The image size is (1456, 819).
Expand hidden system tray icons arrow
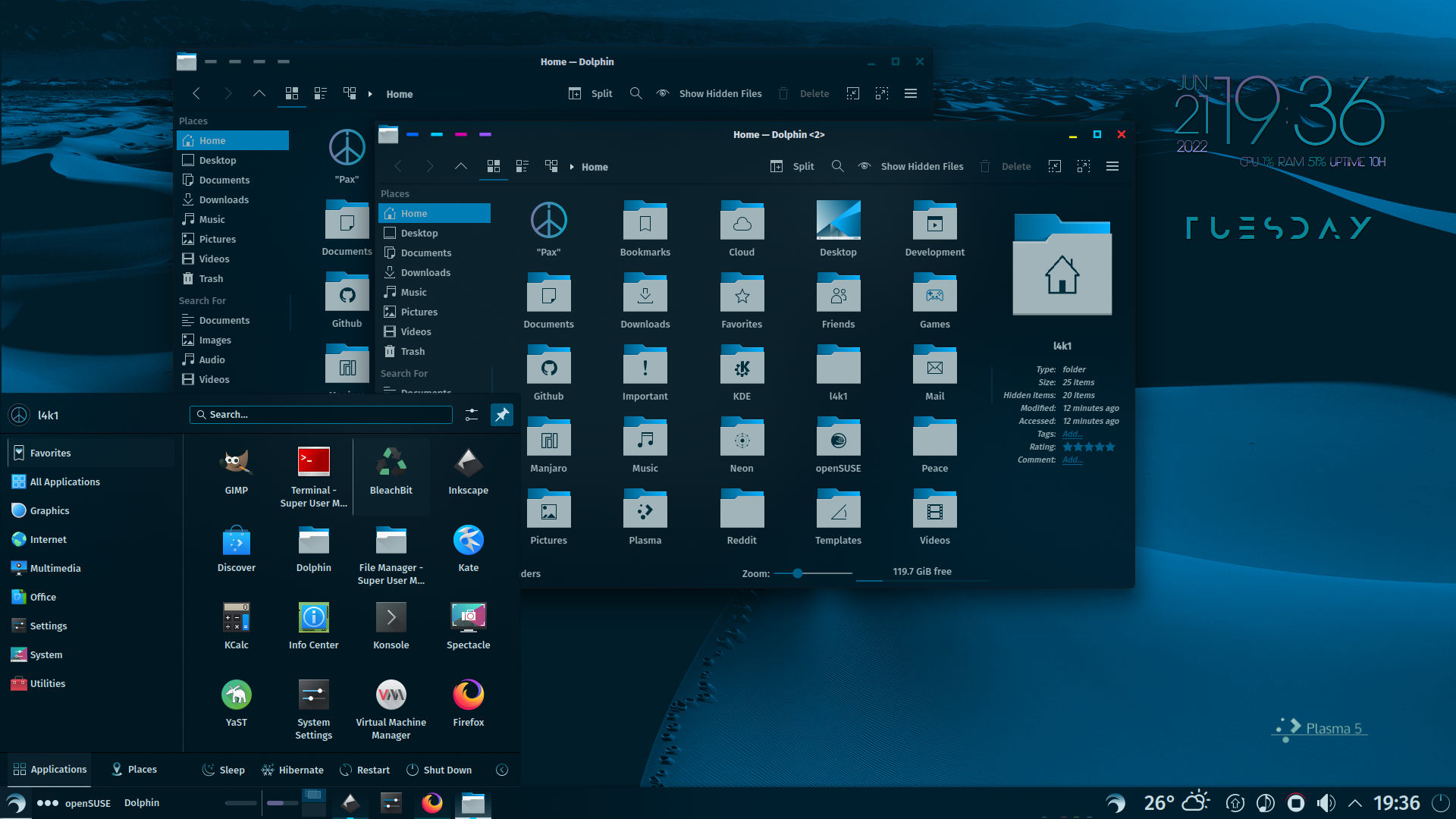tap(1355, 802)
